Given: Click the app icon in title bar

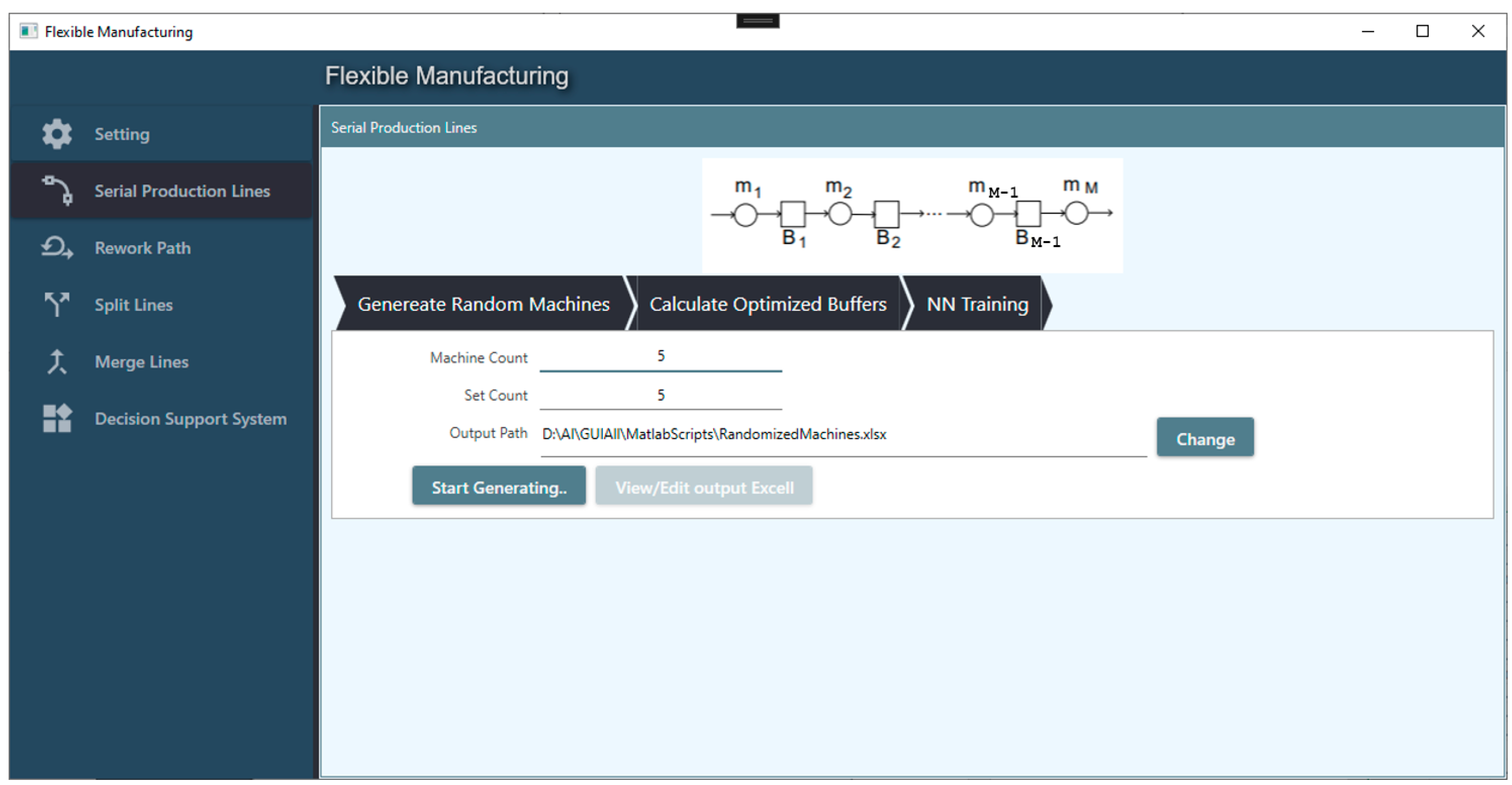Looking at the screenshot, I should click(x=28, y=31).
